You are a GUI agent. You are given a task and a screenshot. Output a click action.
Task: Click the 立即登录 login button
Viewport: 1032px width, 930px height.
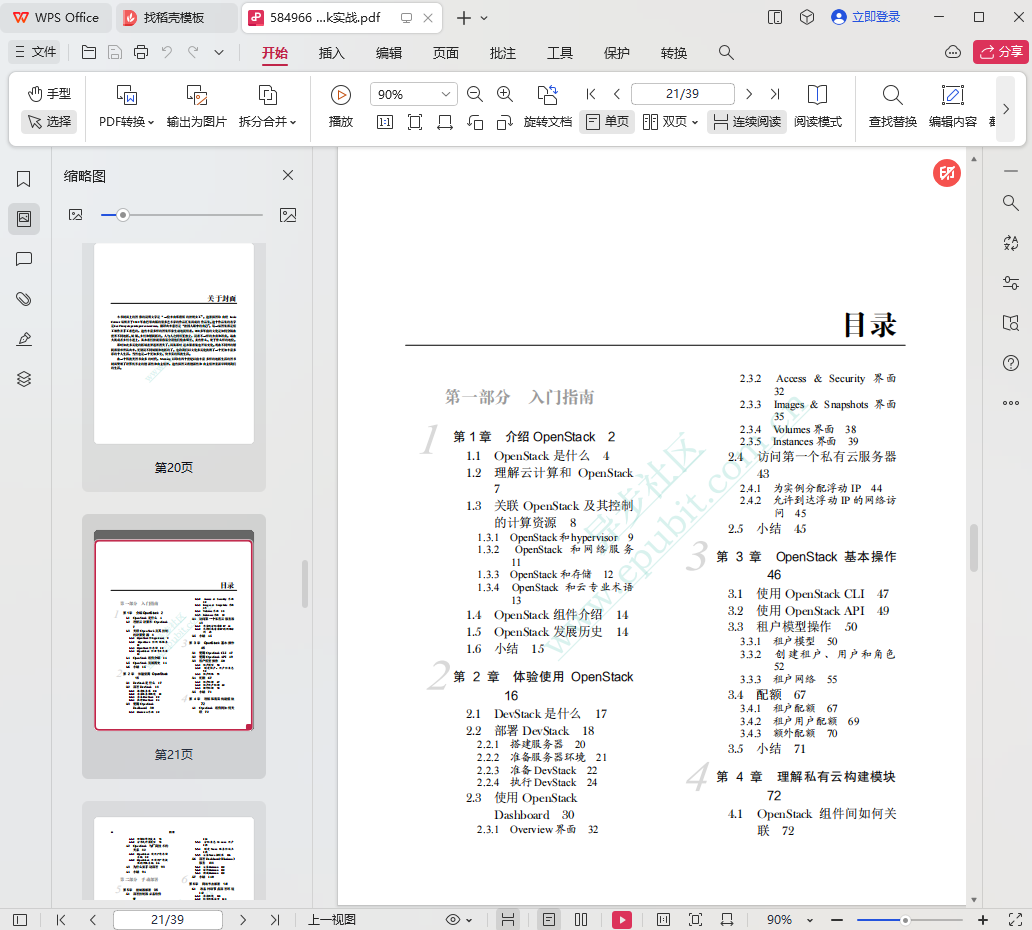coord(865,17)
